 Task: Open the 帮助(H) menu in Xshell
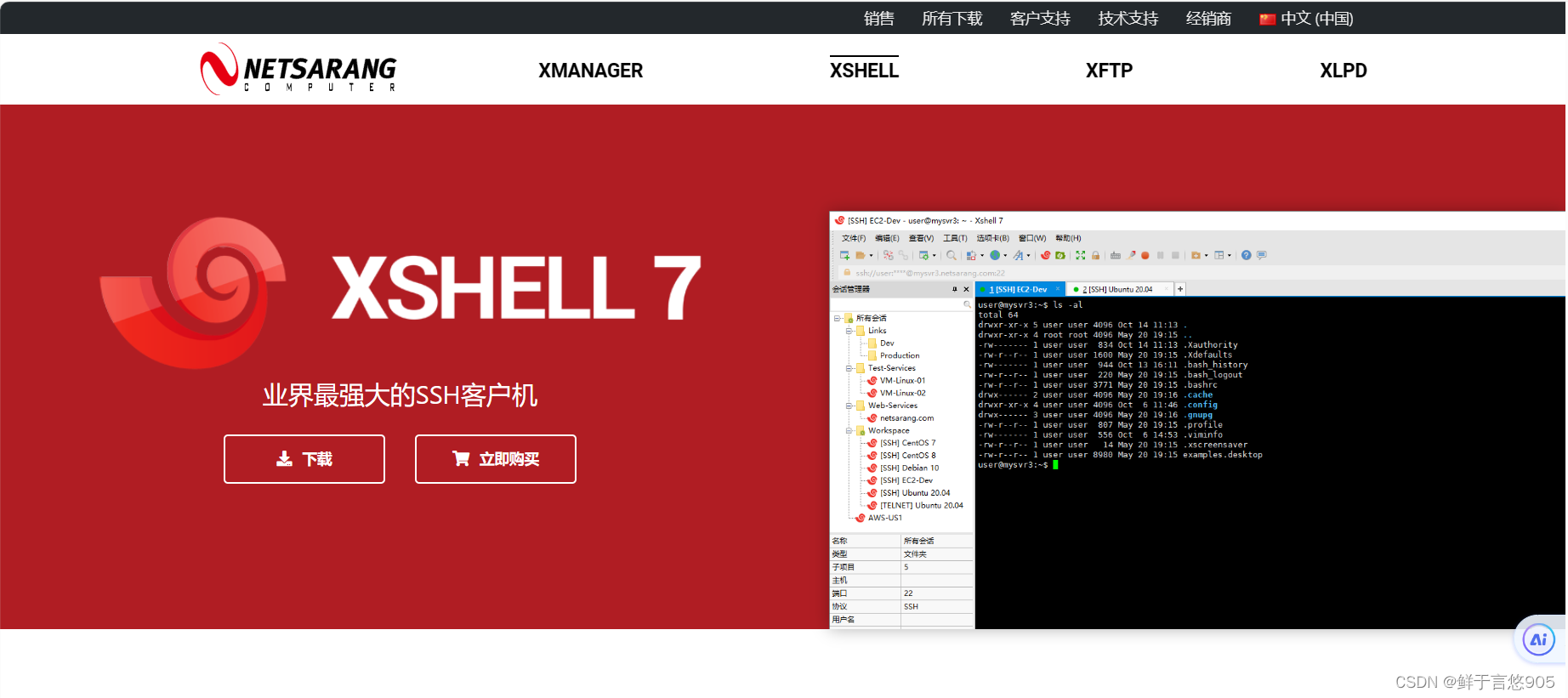pyautogui.click(x=1068, y=238)
